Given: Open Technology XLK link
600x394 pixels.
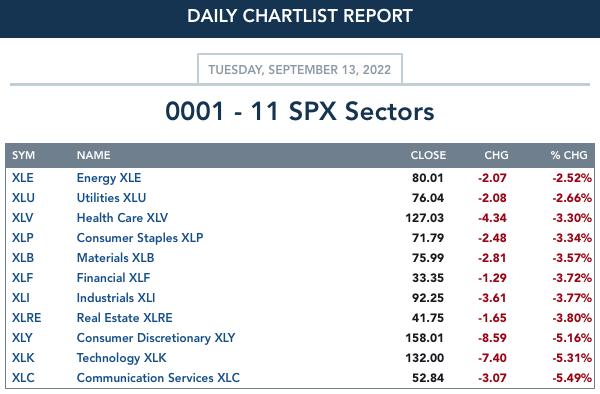Looking at the screenshot, I should pos(121,358).
